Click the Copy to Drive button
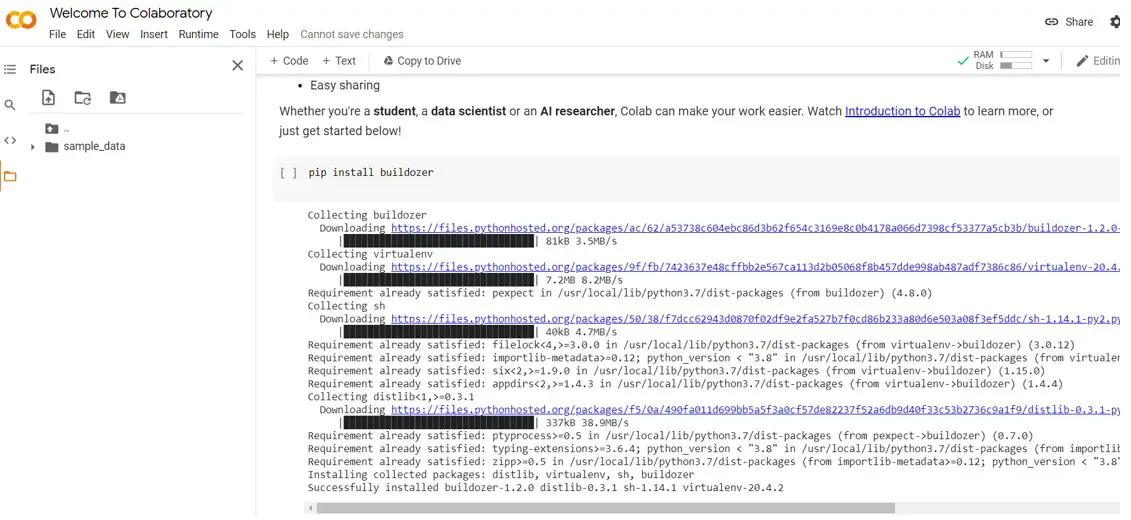The width and height of the screenshot is (1131, 520). click(x=422, y=61)
